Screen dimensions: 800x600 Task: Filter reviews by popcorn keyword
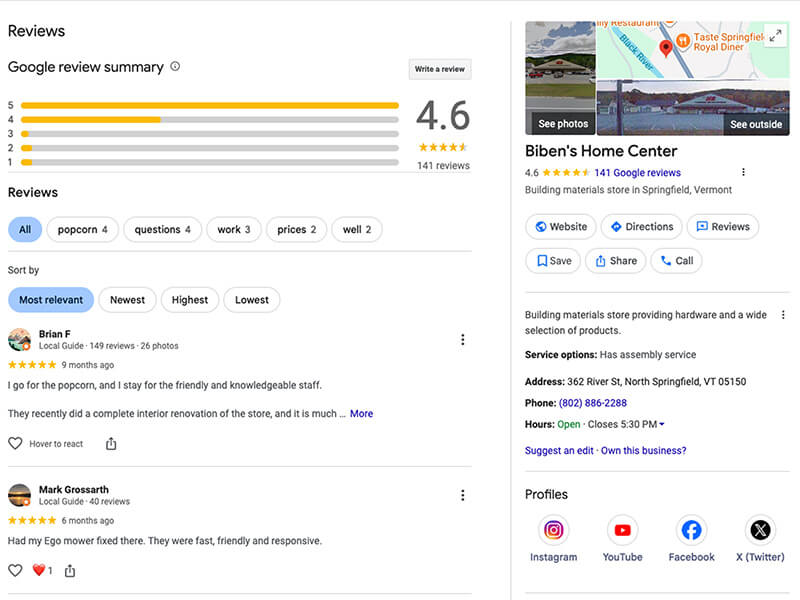[83, 230]
